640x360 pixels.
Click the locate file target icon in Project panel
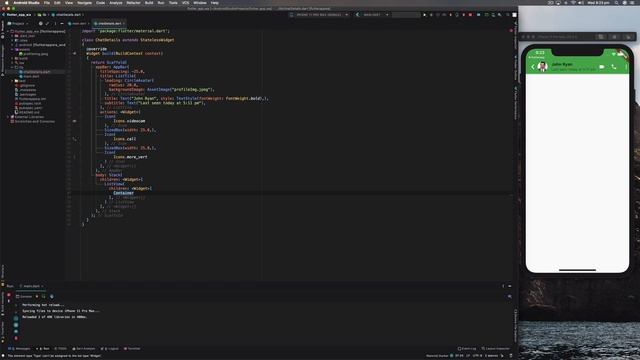40,23
